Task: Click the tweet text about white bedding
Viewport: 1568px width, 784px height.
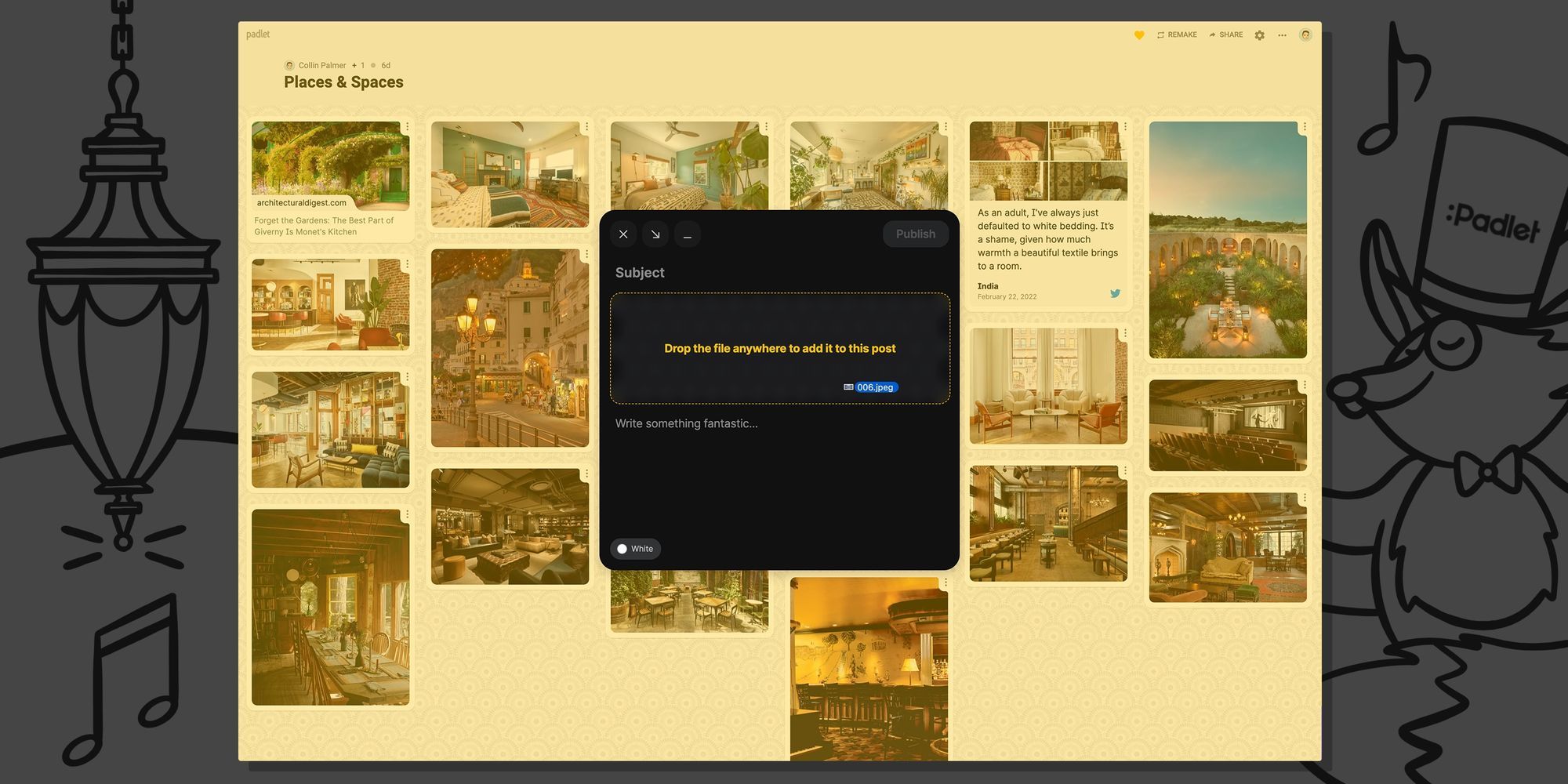Action: [x=1048, y=239]
